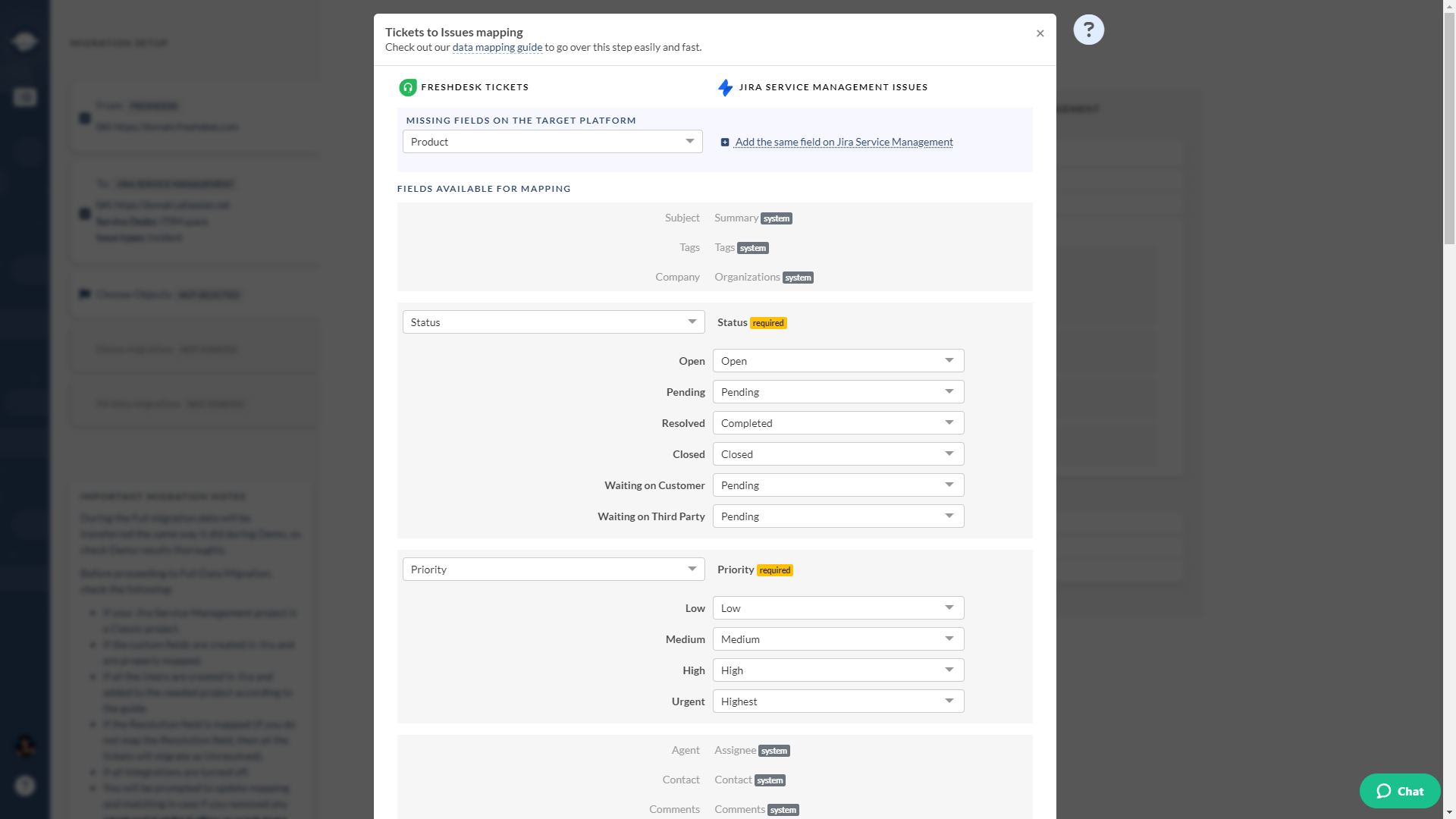
Task: Open the Waiting on Customer mapping dropdown
Action: pyautogui.click(x=839, y=485)
